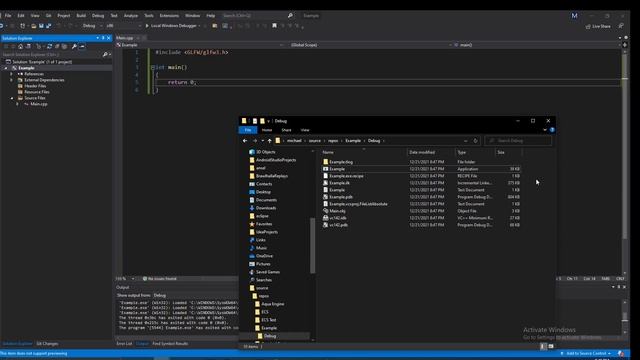
Task: Click 'Example' in the breadcrumb path
Action: (353, 141)
